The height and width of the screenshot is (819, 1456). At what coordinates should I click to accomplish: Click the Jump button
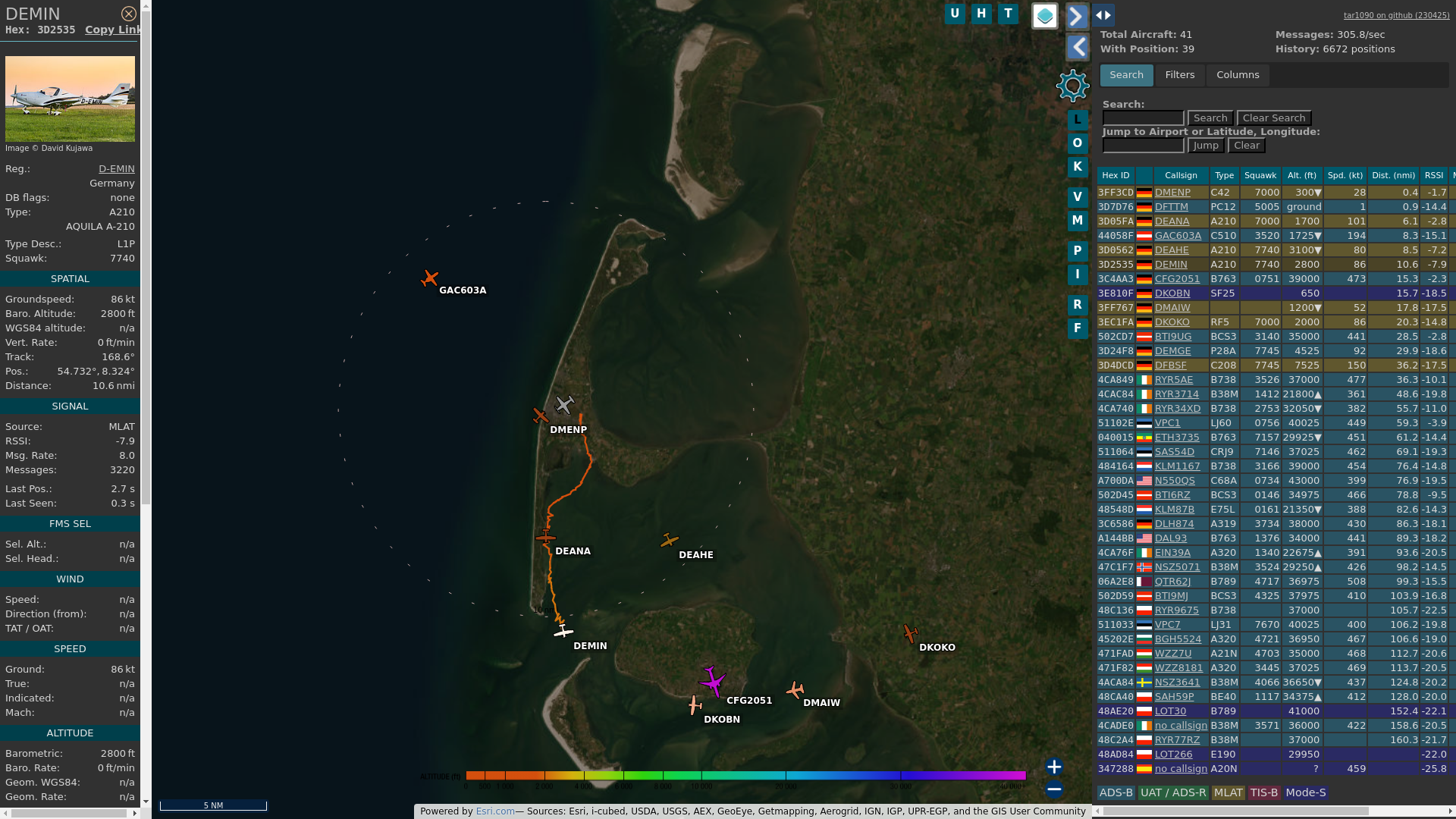[1206, 146]
